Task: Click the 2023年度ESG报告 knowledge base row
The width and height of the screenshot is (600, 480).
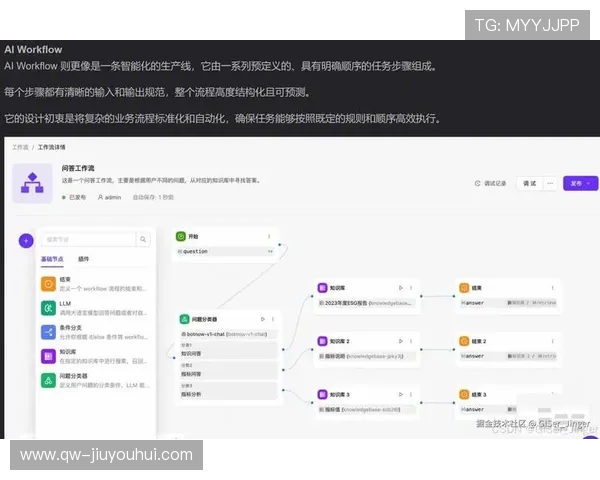Action: 367,303
